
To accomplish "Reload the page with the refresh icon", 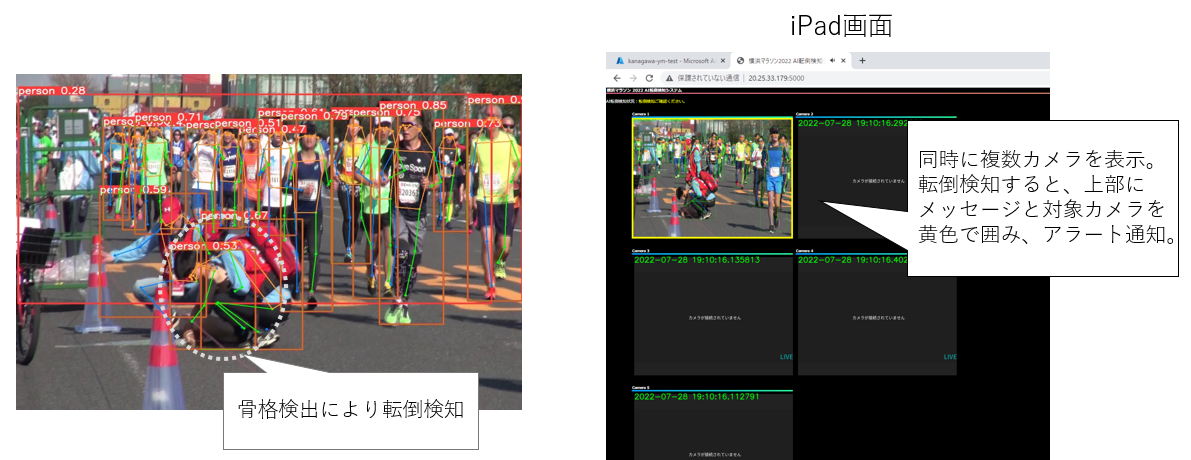I will pyautogui.click(x=649, y=78).
